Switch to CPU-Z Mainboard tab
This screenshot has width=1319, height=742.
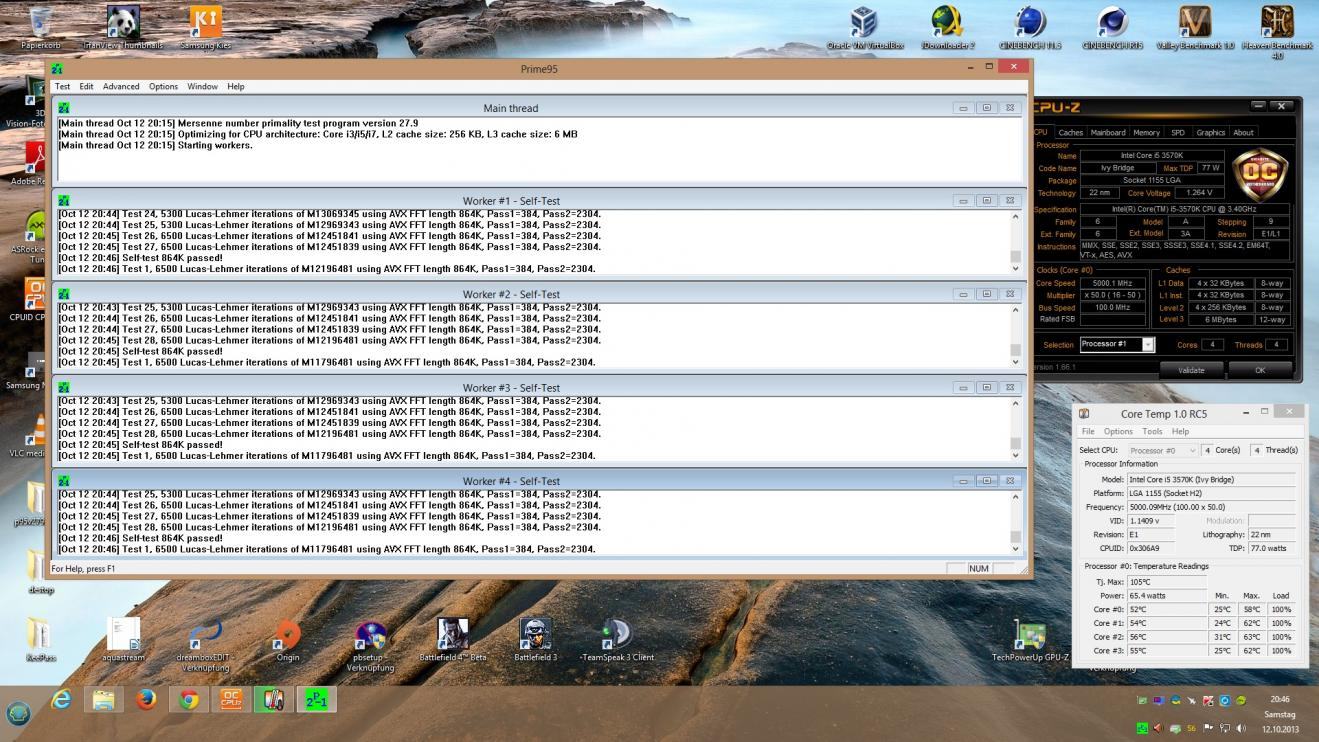[x=1108, y=132]
